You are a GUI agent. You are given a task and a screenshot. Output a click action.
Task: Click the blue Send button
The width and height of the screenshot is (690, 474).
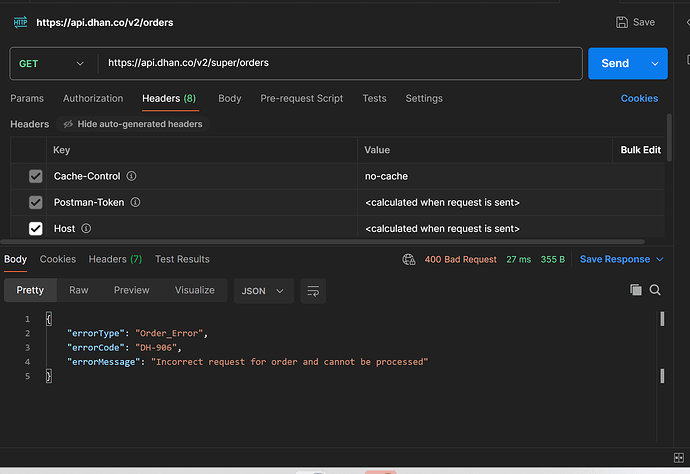pyautogui.click(x=615, y=63)
